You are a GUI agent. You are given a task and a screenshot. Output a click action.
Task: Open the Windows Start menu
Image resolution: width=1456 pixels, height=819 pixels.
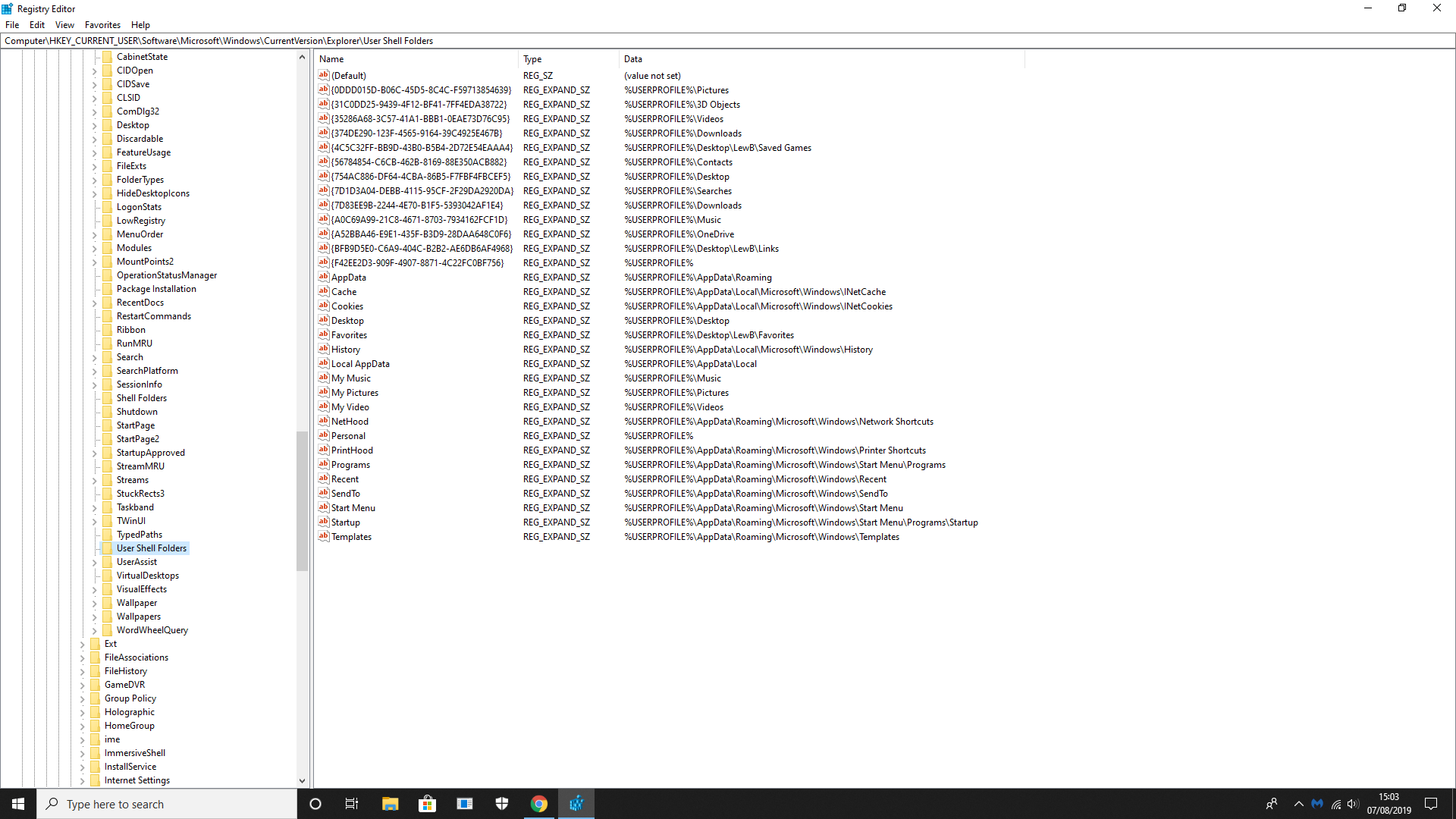18,804
